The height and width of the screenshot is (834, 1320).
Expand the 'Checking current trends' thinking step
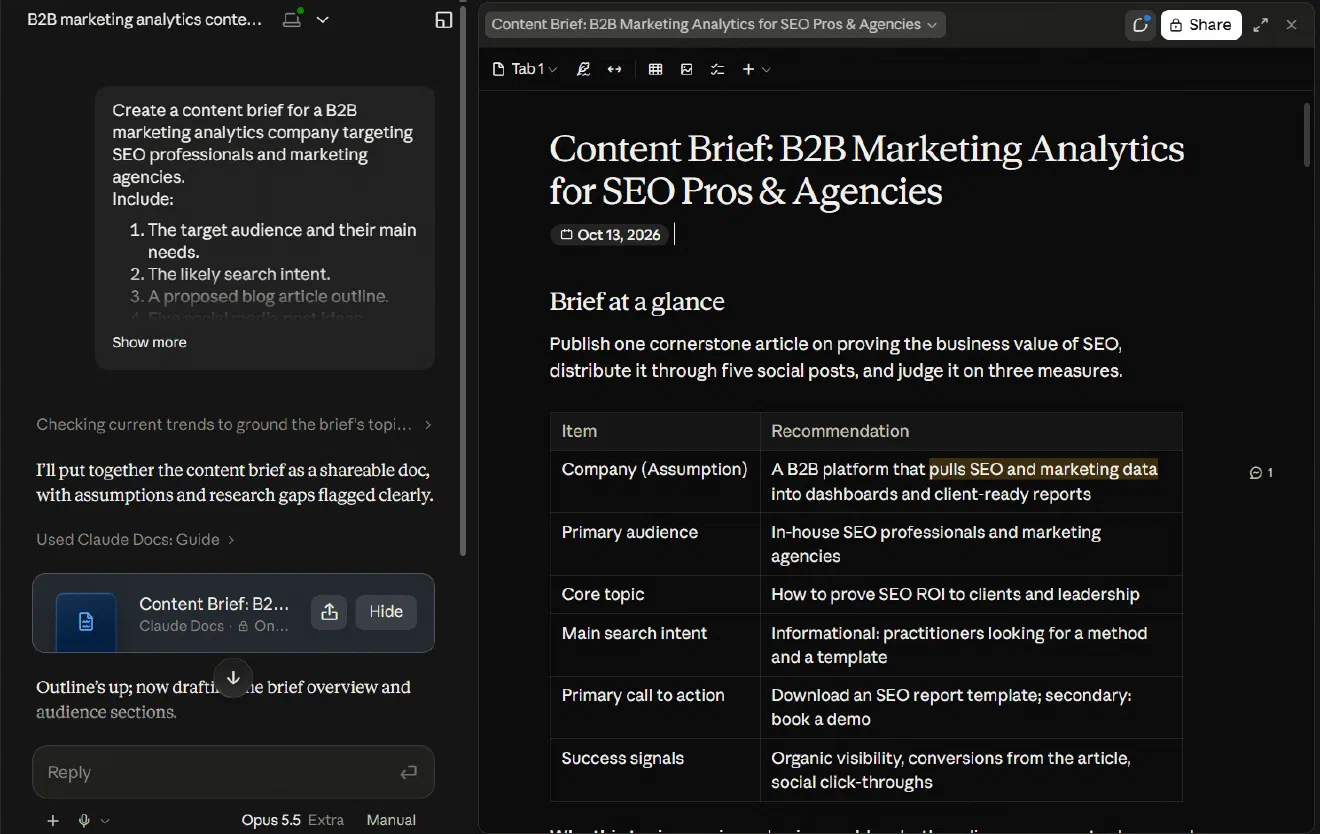click(234, 425)
